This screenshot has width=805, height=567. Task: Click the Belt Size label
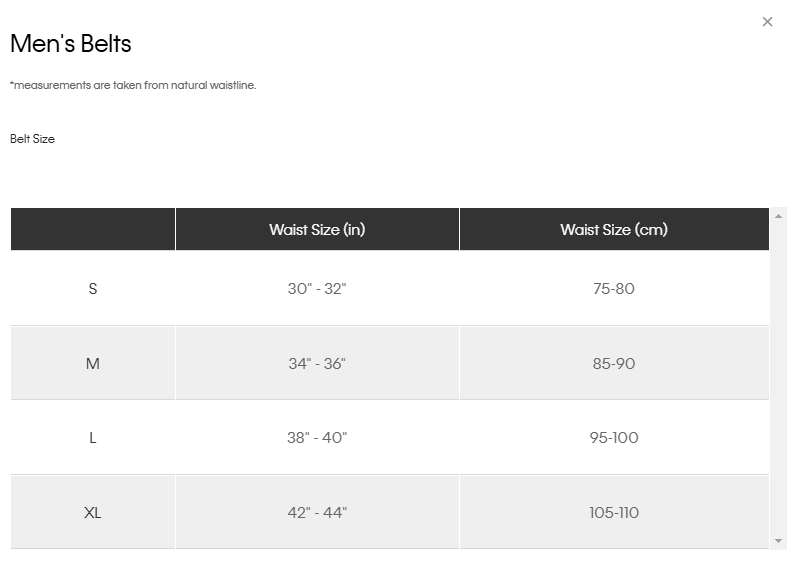point(32,139)
